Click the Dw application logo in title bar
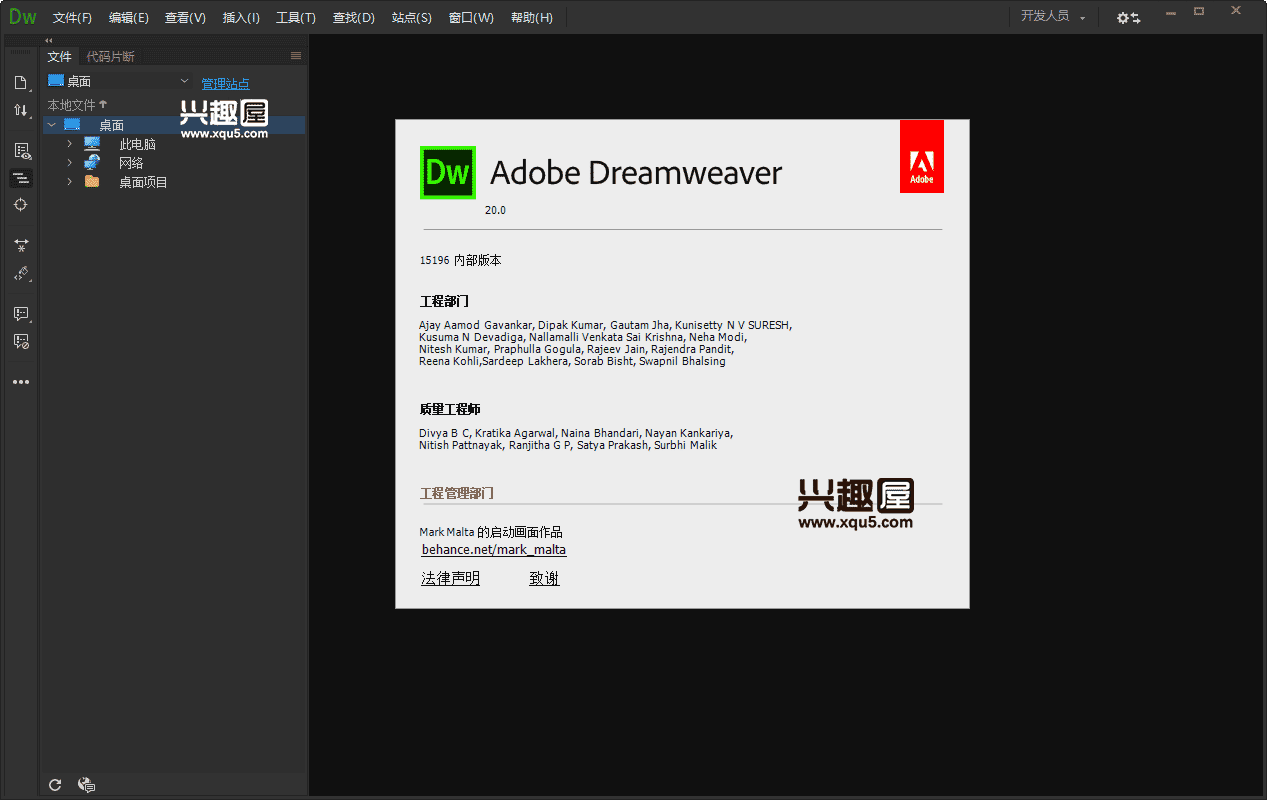 (22, 17)
